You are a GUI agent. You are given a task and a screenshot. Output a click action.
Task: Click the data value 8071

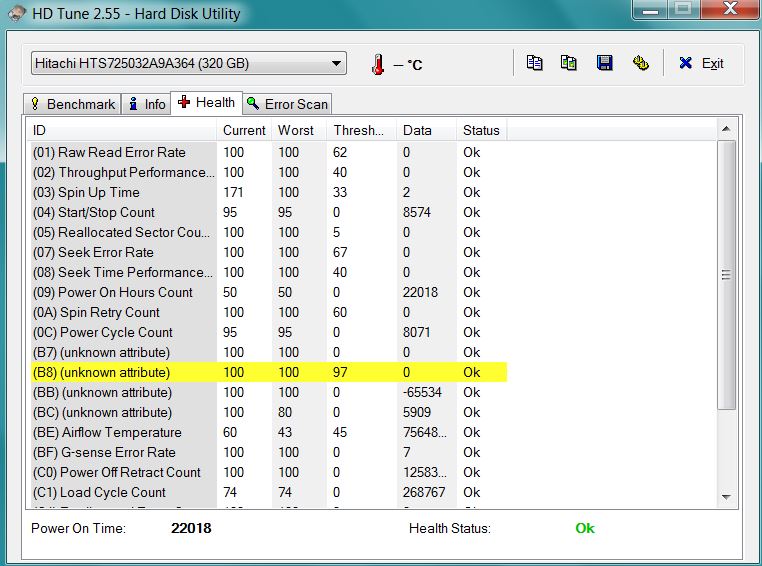click(x=416, y=332)
